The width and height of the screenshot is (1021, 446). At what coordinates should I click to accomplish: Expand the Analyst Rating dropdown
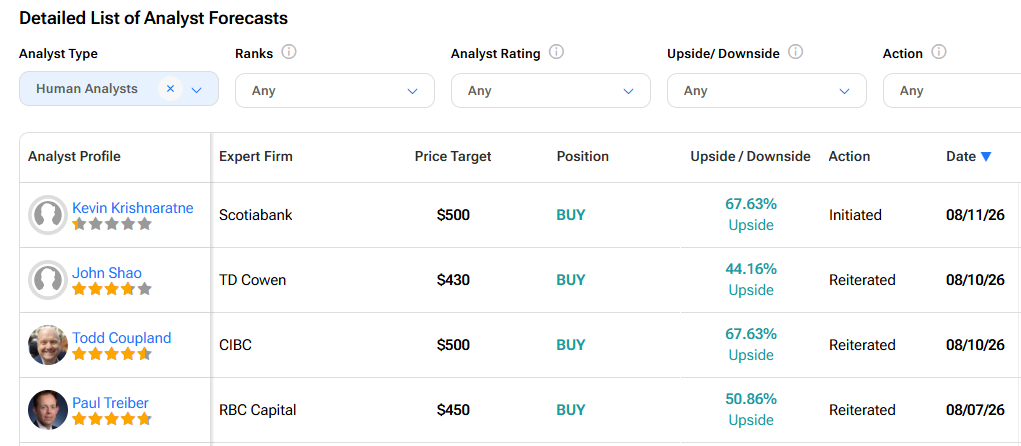click(551, 91)
